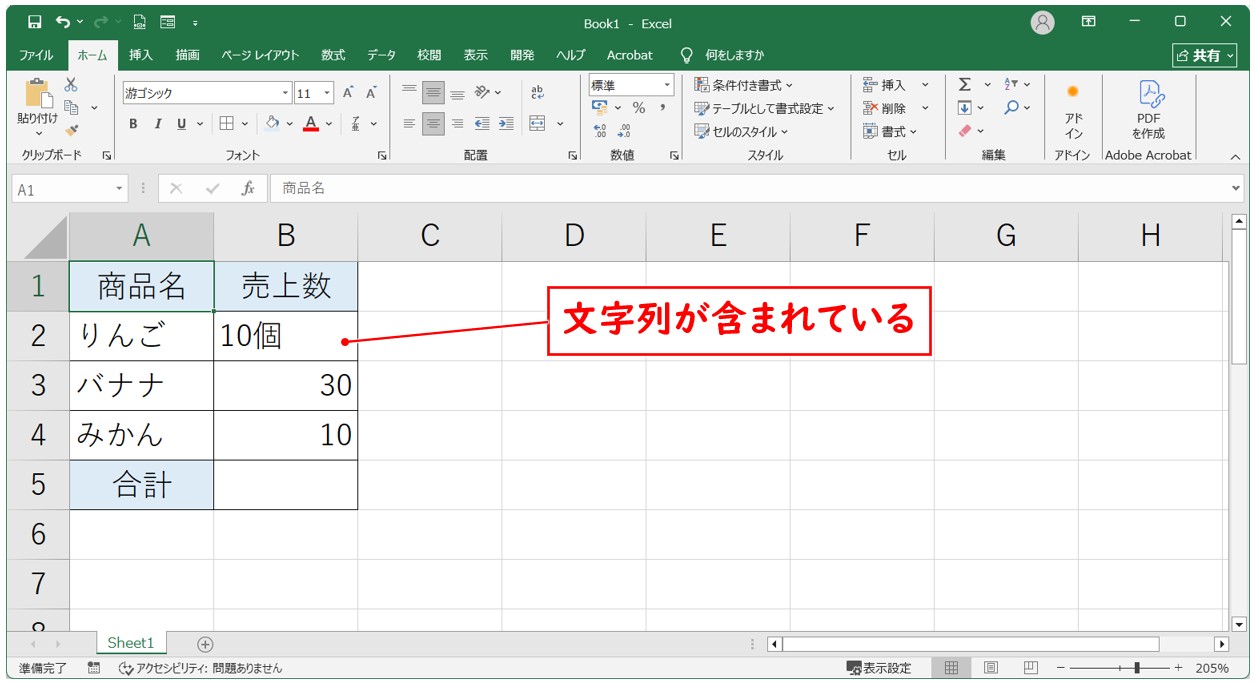Click the percent style icon

tap(638, 108)
